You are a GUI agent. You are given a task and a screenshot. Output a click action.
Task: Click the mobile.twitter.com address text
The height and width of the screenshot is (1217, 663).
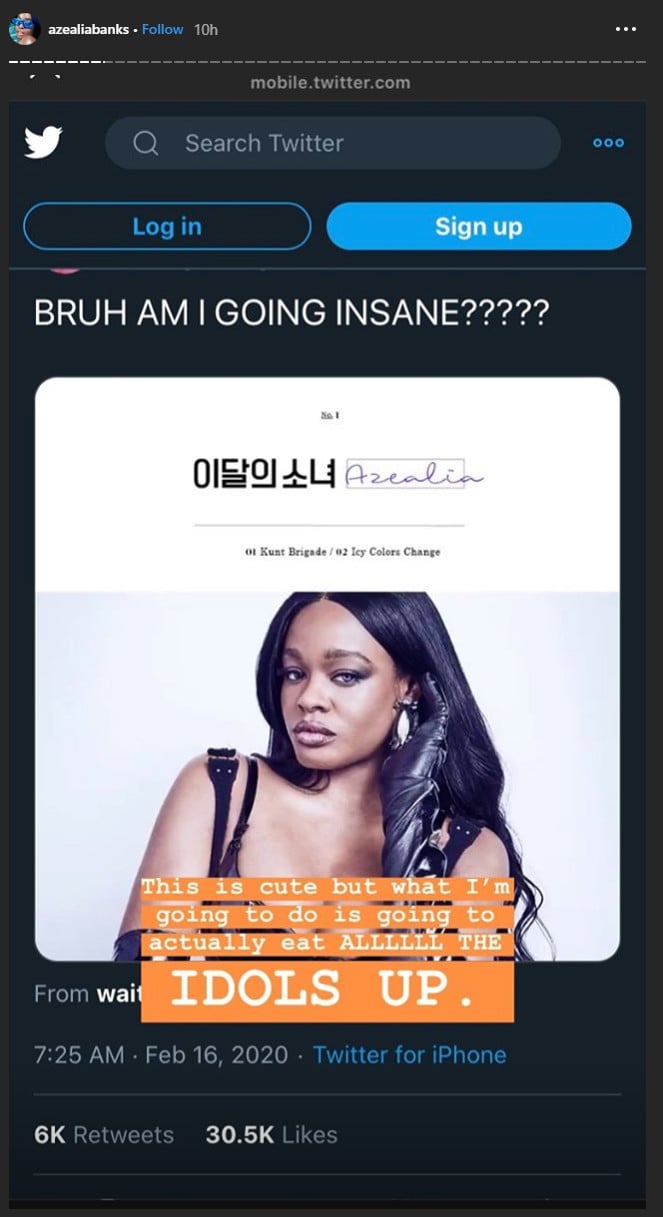coord(330,83)
